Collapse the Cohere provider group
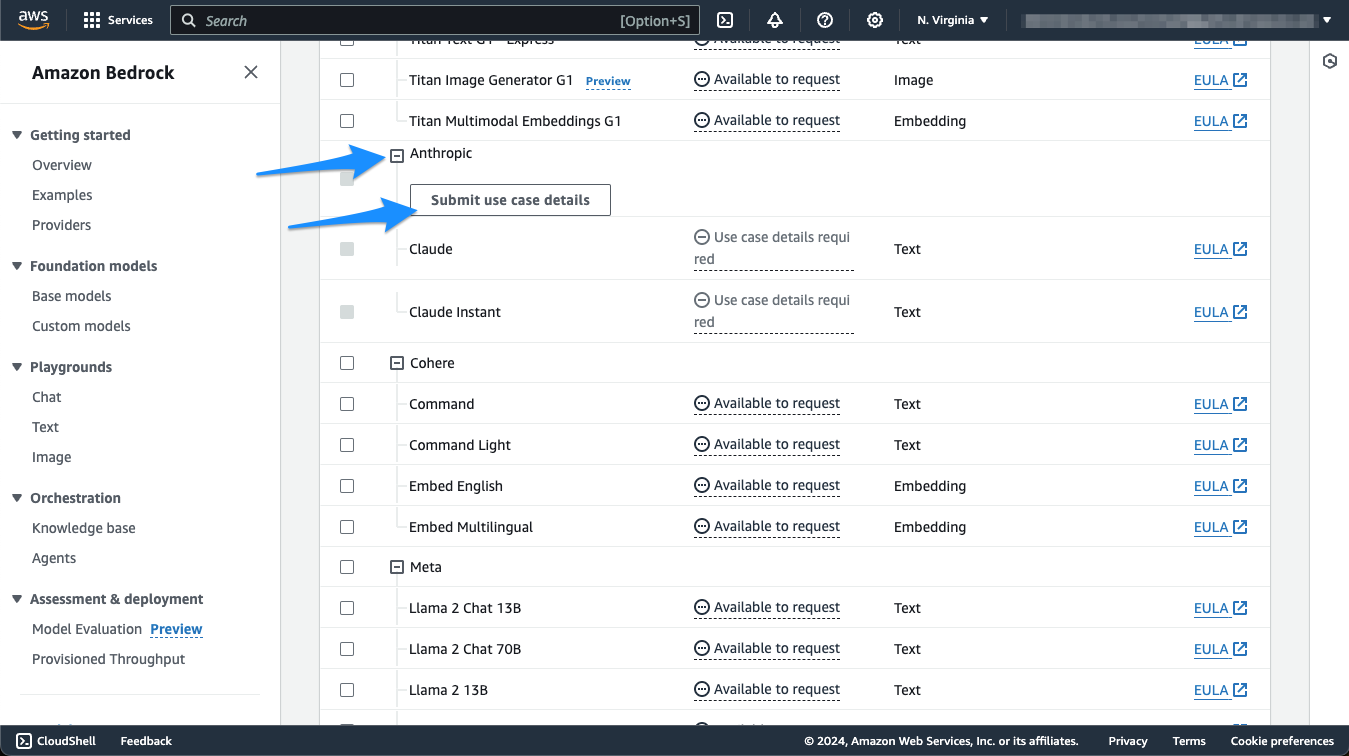Viewport: 1349px width, 756px height. click(397, 364)
